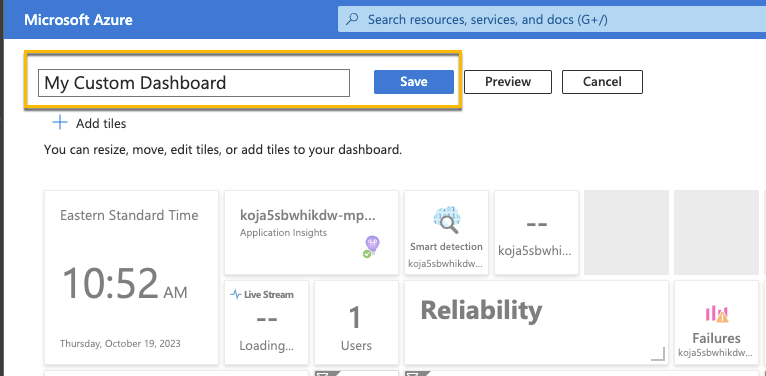Open the Application Insights lightbulb icon

coord(372,246)
